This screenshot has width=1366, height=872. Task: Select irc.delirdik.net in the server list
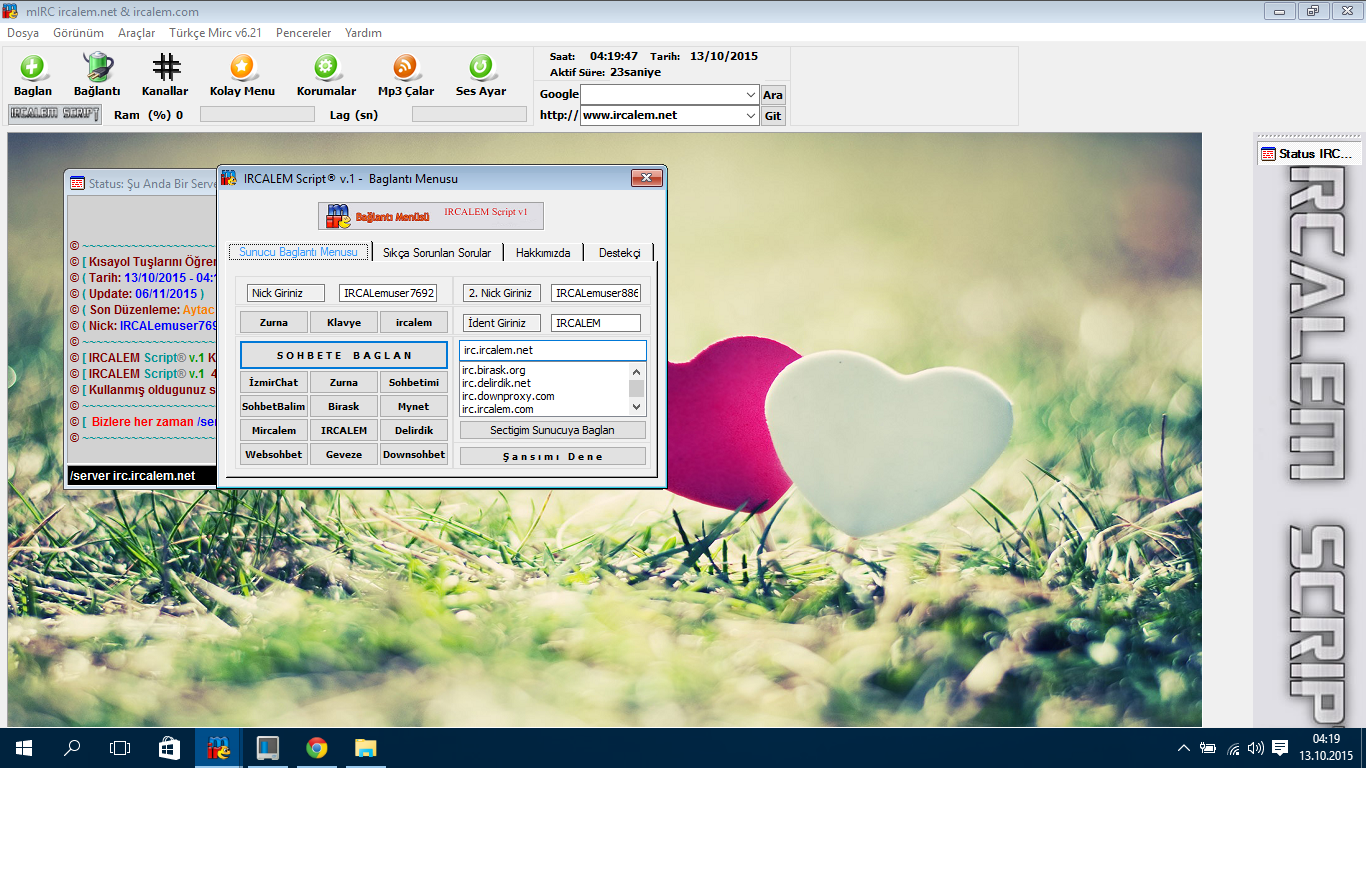point(496,384)
